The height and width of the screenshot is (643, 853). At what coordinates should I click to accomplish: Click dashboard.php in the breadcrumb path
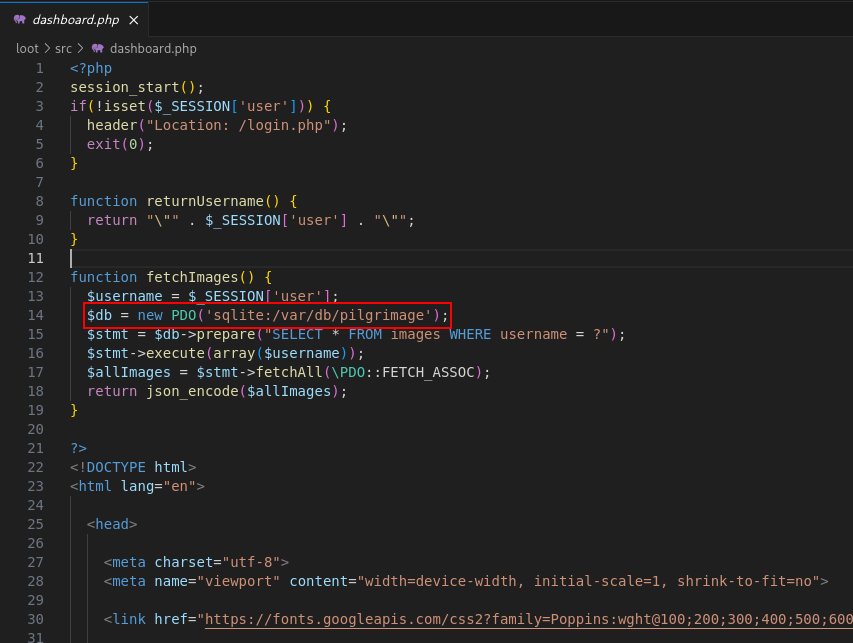(x=153, y=48)
